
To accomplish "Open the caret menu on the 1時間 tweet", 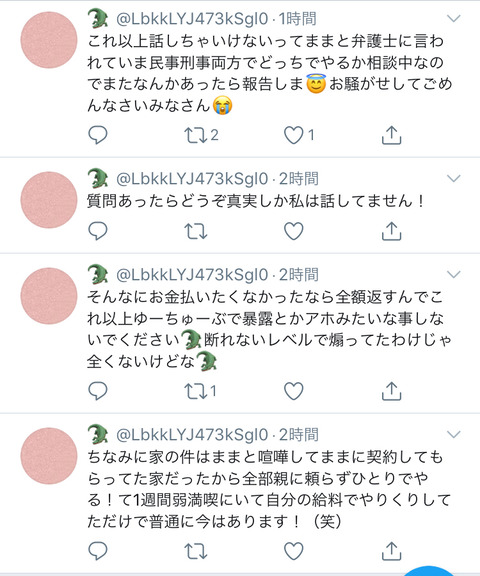I will (x=454, y=18).
